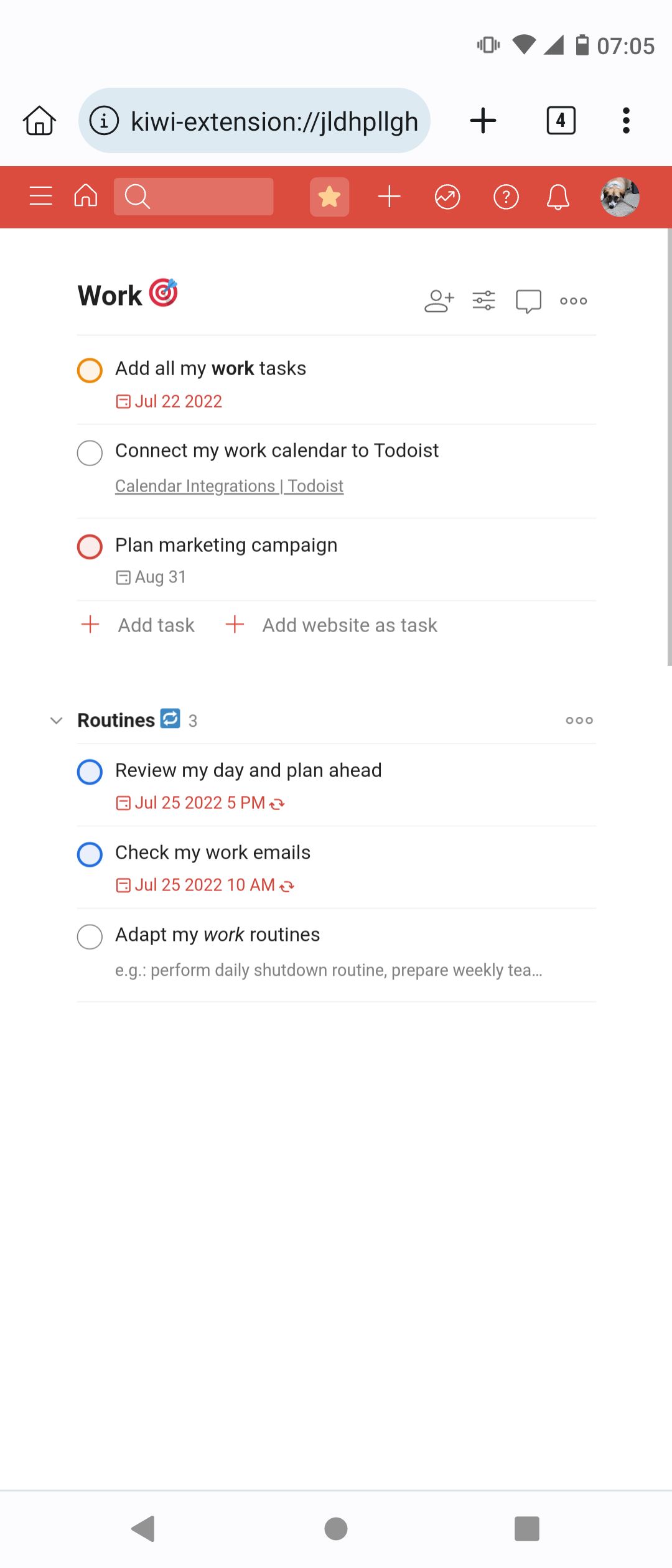
Task: Open project comments with the speech bubble icon
Action: [526, 301]
